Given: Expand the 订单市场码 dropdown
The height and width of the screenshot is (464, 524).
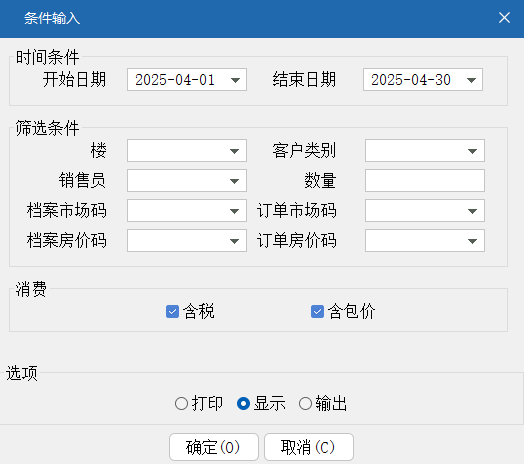Looking at the screenshot, I should click(x=472, y=211).
